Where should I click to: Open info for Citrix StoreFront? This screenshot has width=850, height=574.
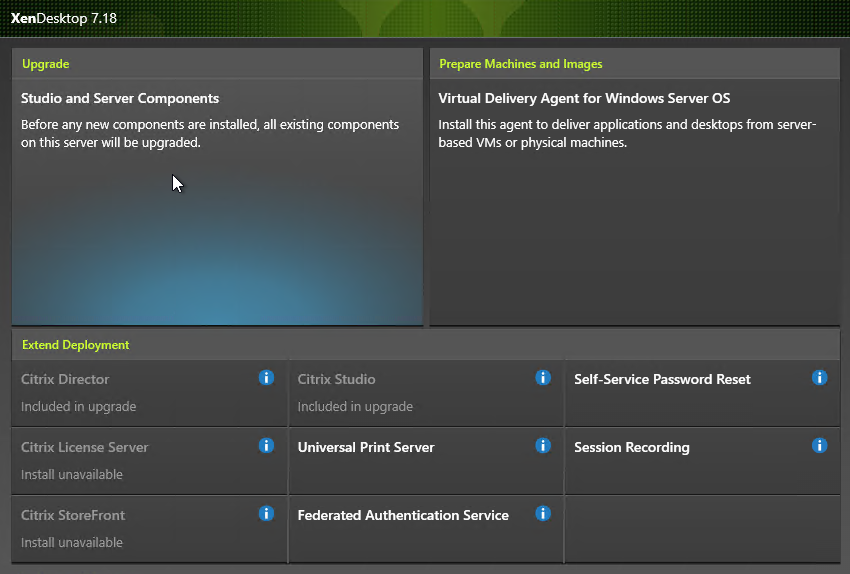pos(266,513)
